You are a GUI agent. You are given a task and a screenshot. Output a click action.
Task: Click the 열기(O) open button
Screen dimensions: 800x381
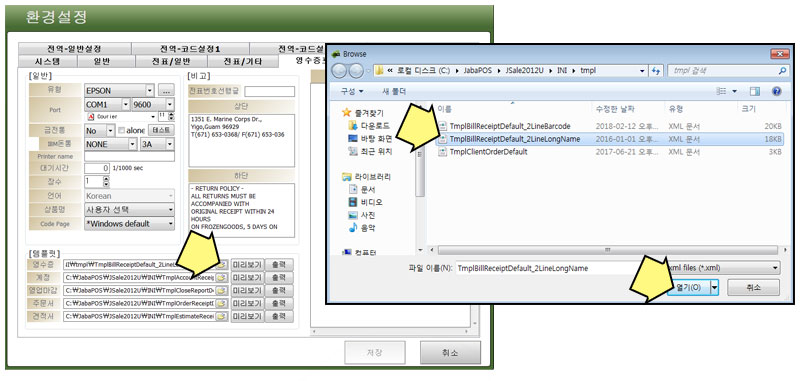[x=689, y=288]
